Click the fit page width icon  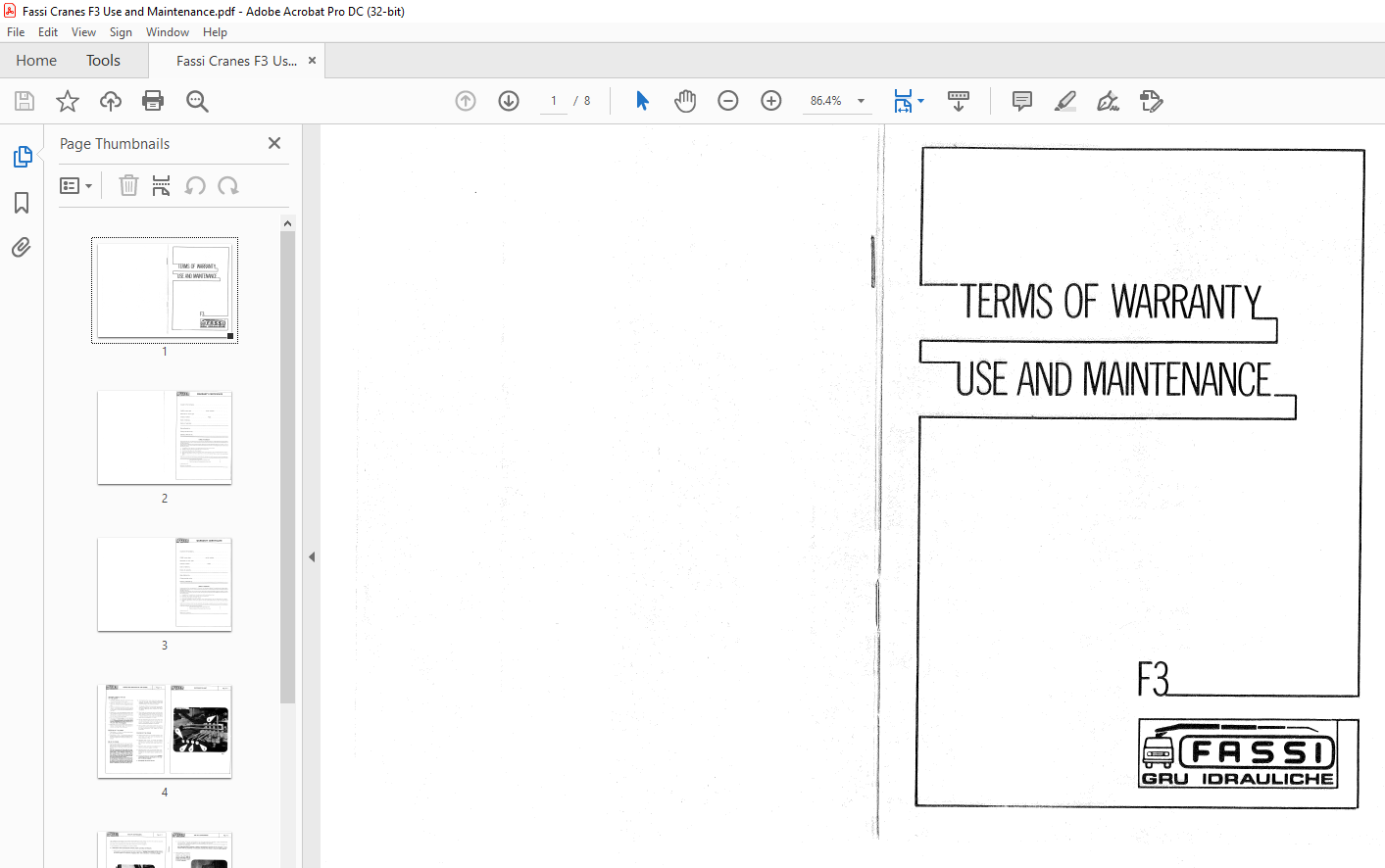tap(903, 101)
